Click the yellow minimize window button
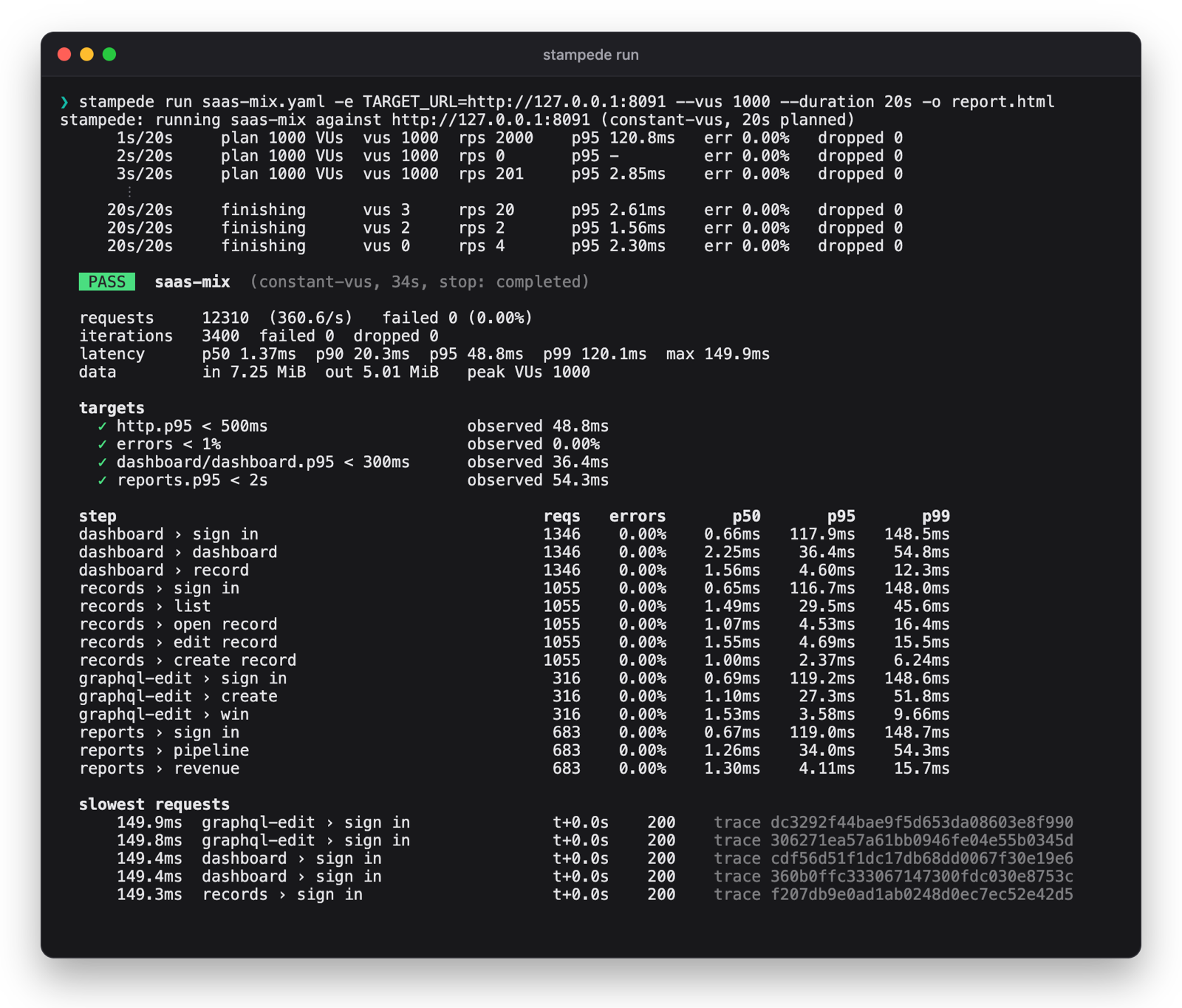This screenshot has height=1008, width=1182. (86, 54)
